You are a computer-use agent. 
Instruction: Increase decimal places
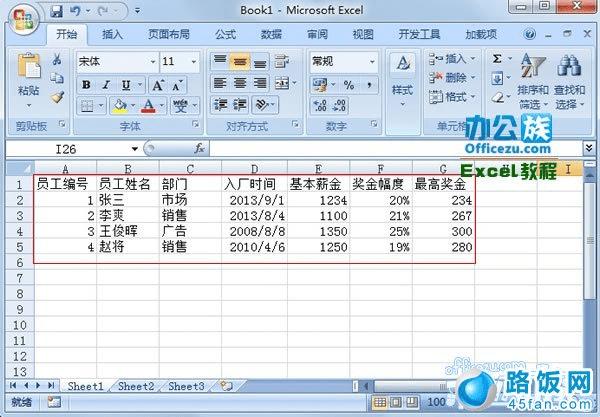point(320,105)
